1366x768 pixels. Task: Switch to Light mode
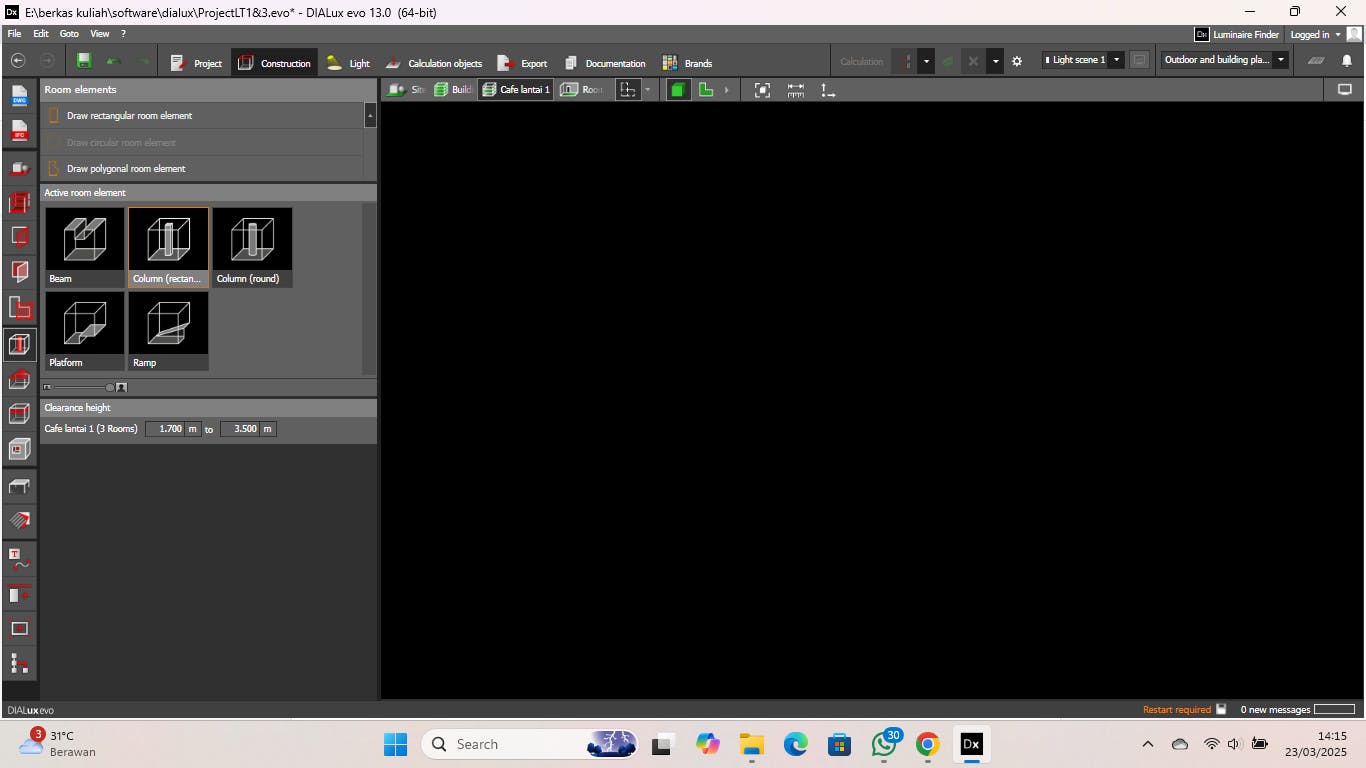[348, 63]
